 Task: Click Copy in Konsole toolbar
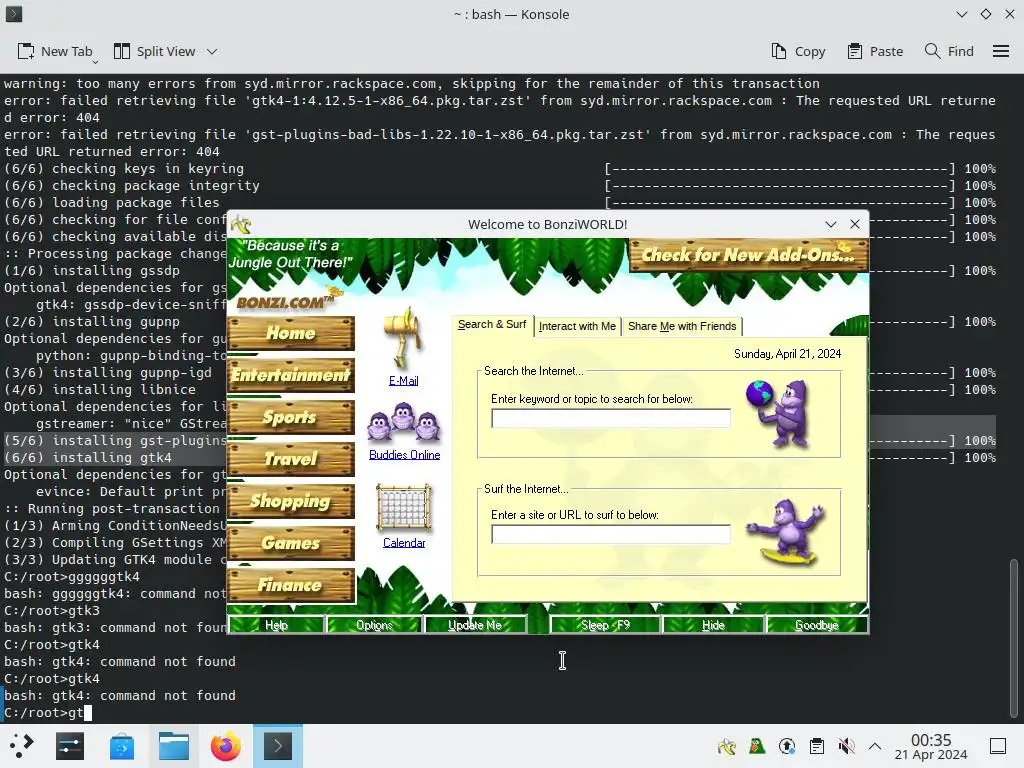coord(798,52)
